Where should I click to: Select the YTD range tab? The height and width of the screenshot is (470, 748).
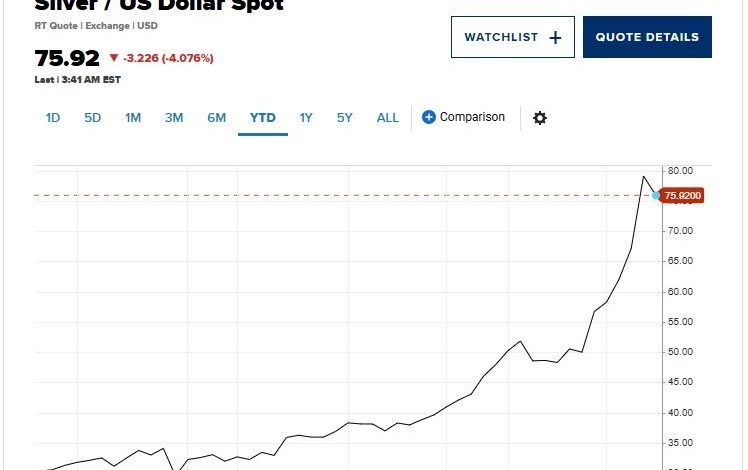[x=262, y=118]
